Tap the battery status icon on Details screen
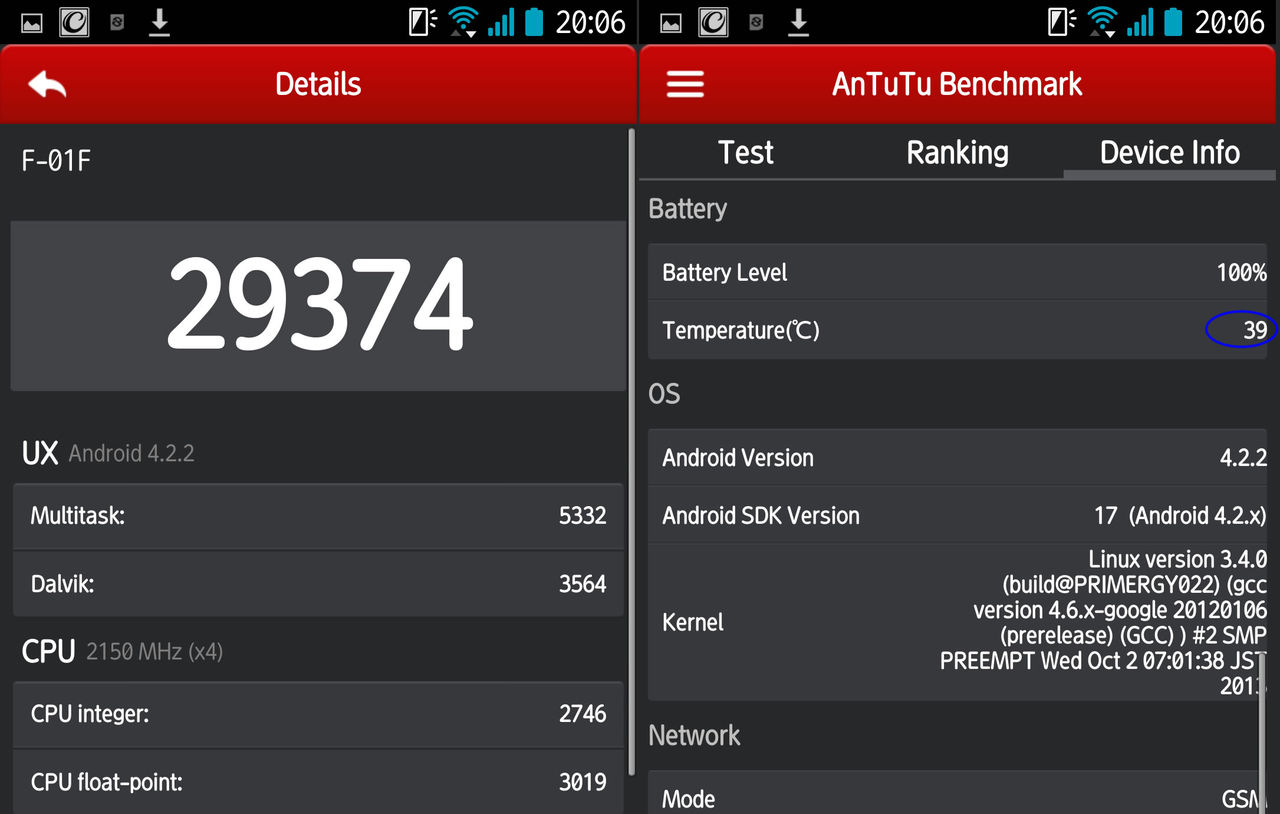Screen dimensions: 1280x814 click(535, 22)
